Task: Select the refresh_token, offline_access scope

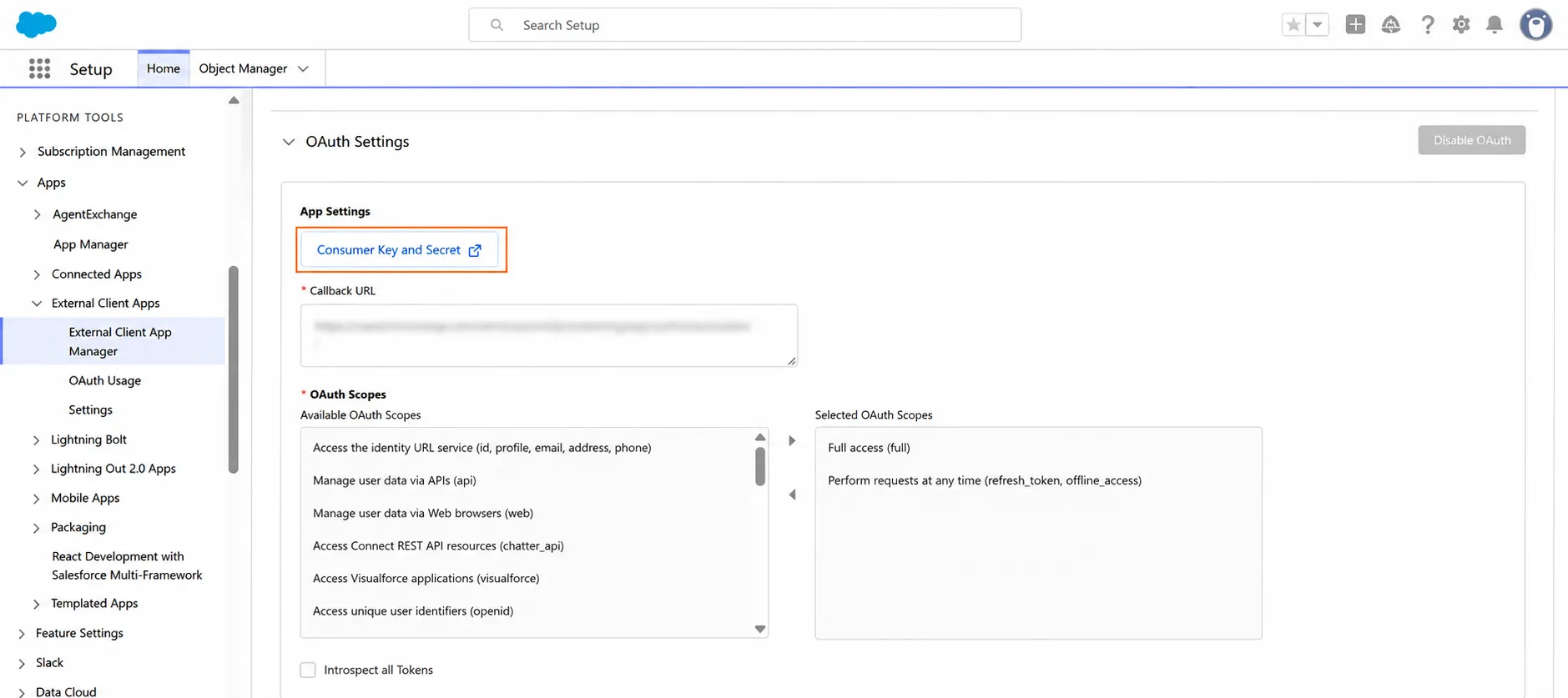Action: coord(985,480)
